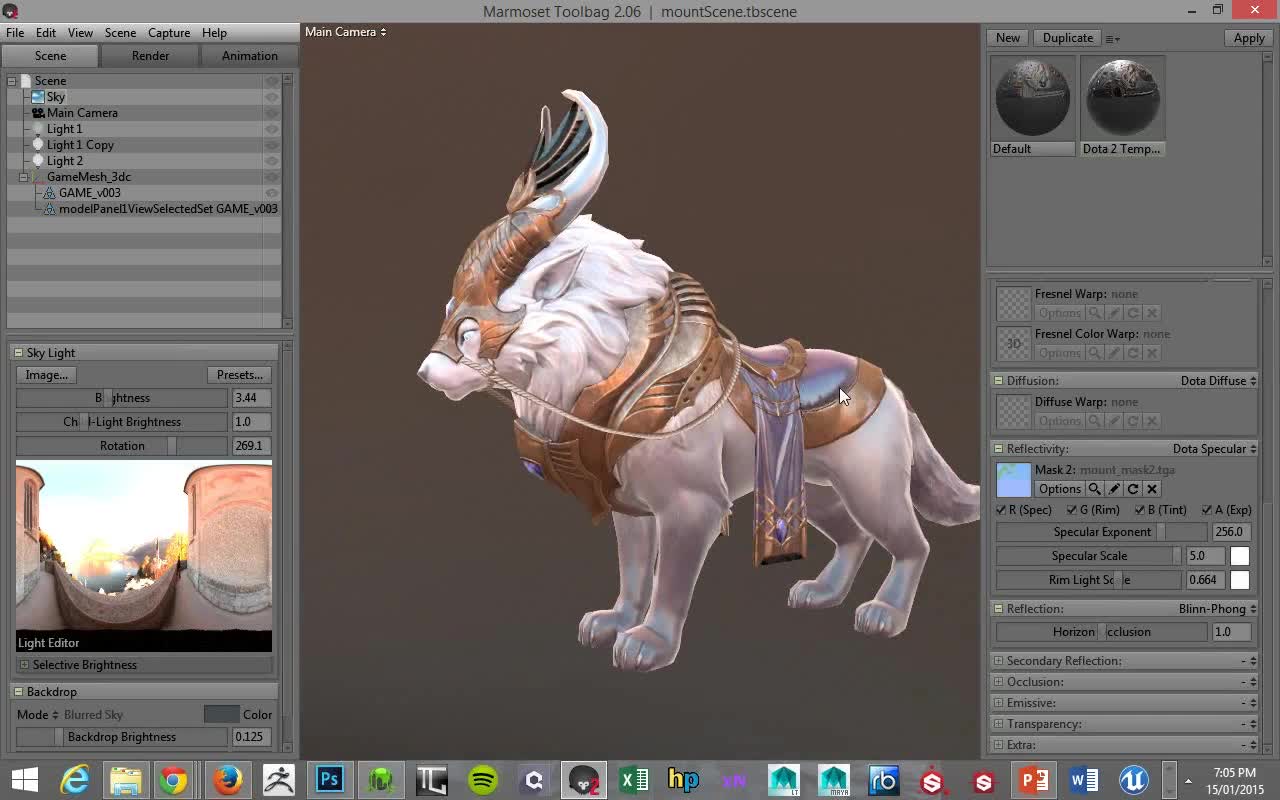
Task: Launch Firefox from the taskbar
Action: point(228,779)
